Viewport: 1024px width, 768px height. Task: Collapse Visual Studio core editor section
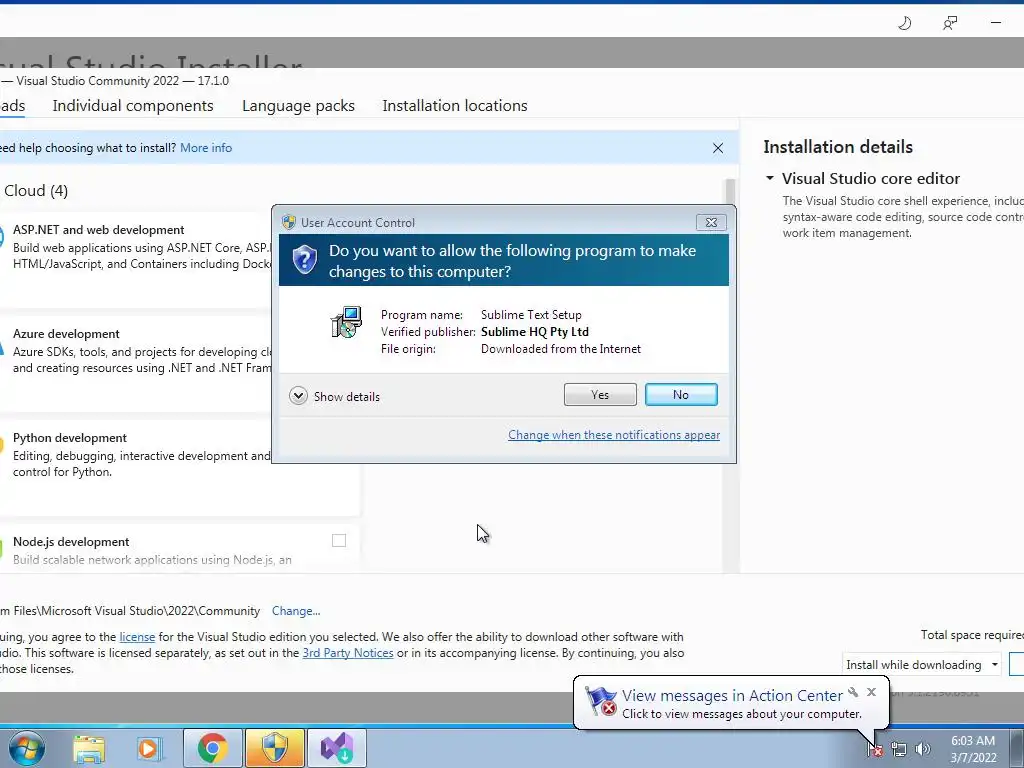(770, 178)
